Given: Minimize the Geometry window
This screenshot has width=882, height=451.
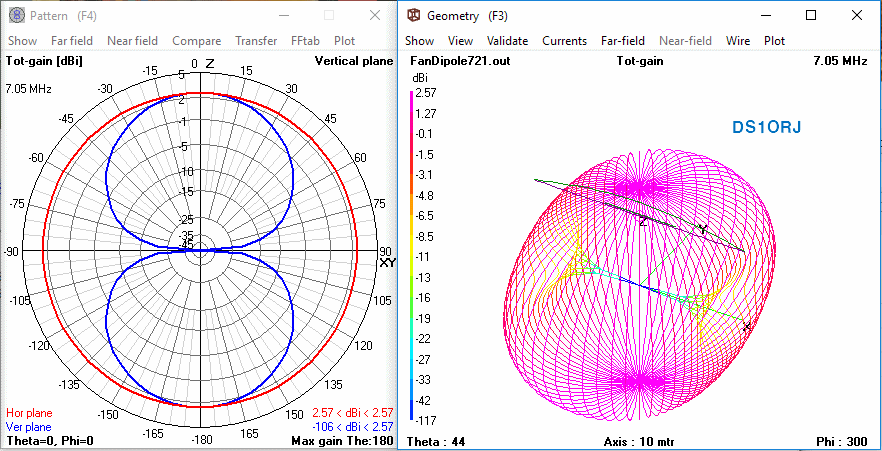Looking at the screenshot, I should click(x=766, y=16).
